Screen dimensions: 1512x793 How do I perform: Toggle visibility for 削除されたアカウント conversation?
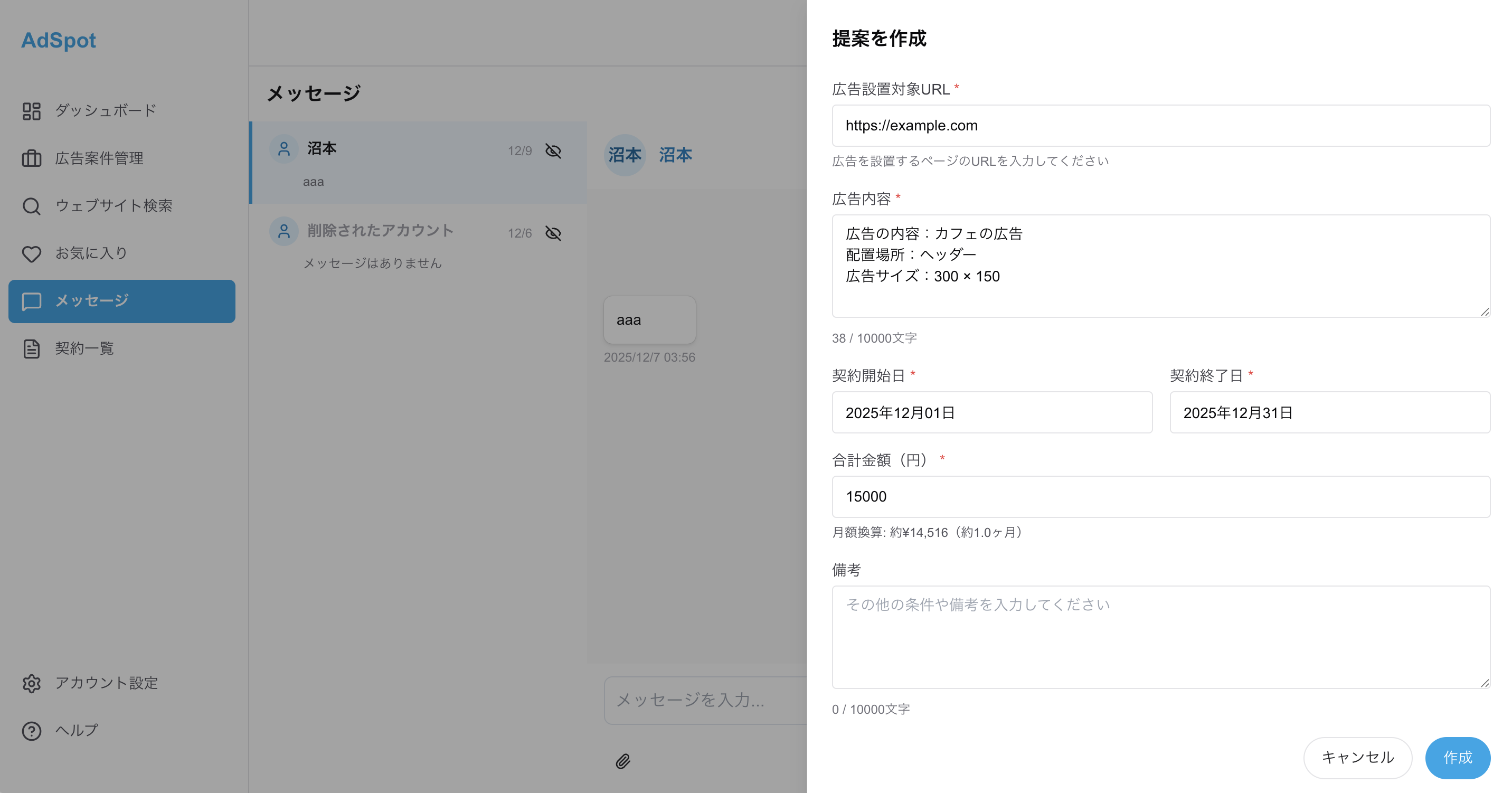[x=553, y=233]
